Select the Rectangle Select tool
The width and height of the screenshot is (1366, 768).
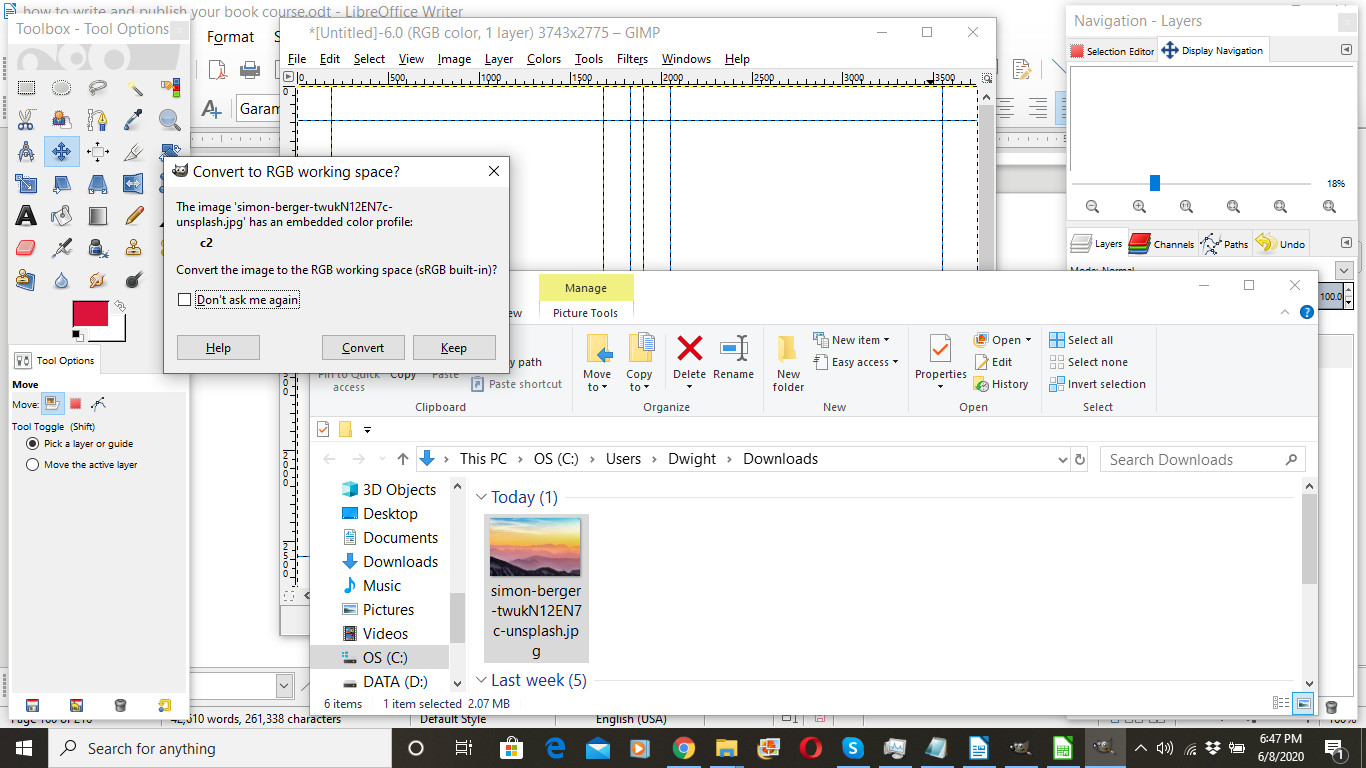tap(26, 88)
